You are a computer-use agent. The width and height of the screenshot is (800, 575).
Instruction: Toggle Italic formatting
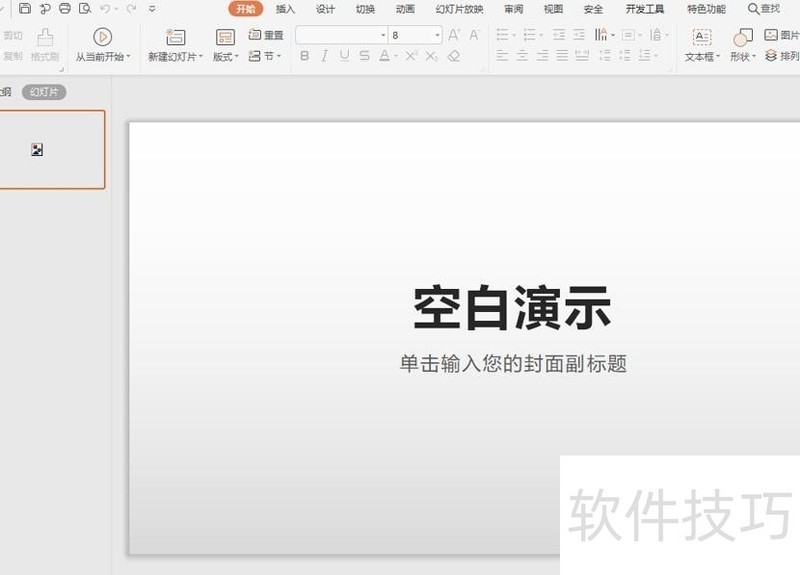[x=324, y=56]
